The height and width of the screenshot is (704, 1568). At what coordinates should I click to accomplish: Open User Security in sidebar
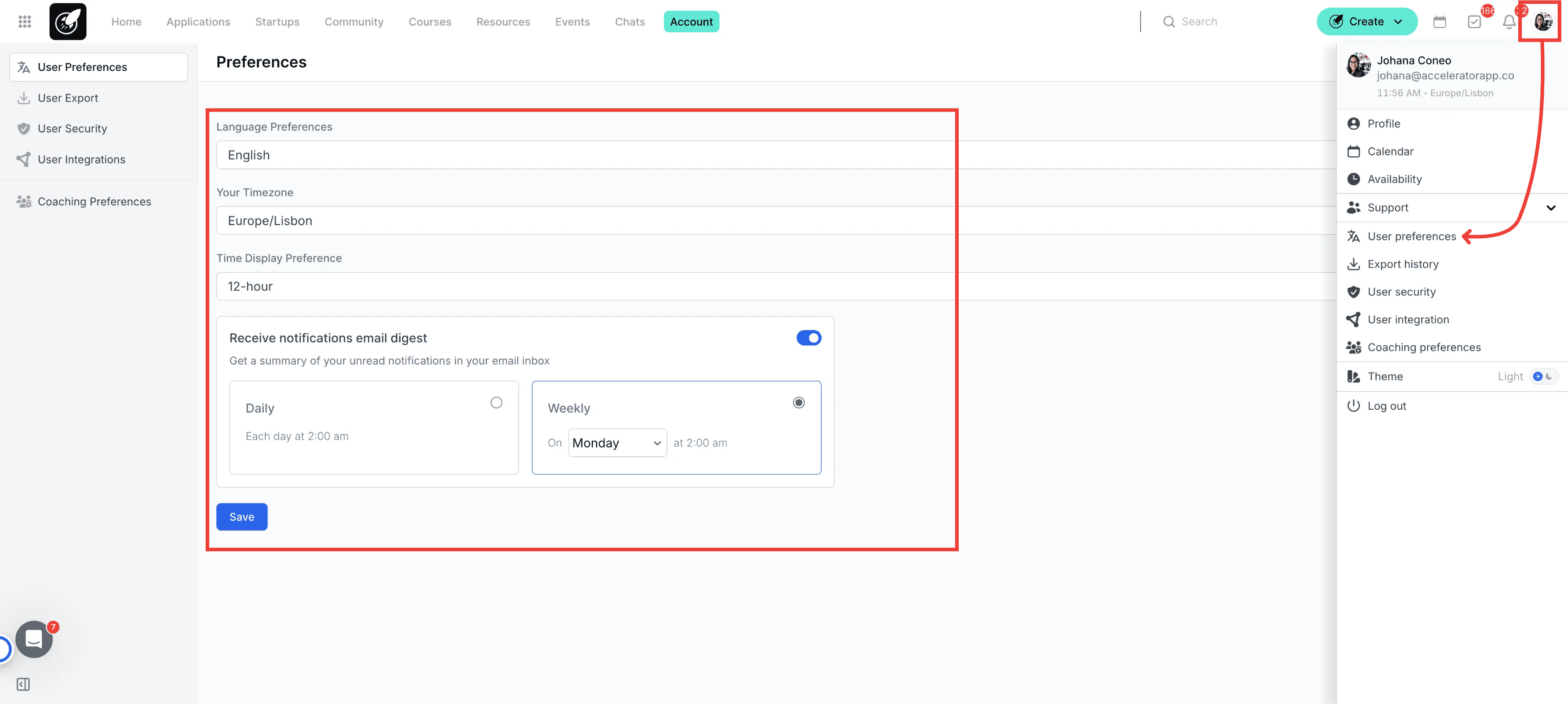click(73, 129)
